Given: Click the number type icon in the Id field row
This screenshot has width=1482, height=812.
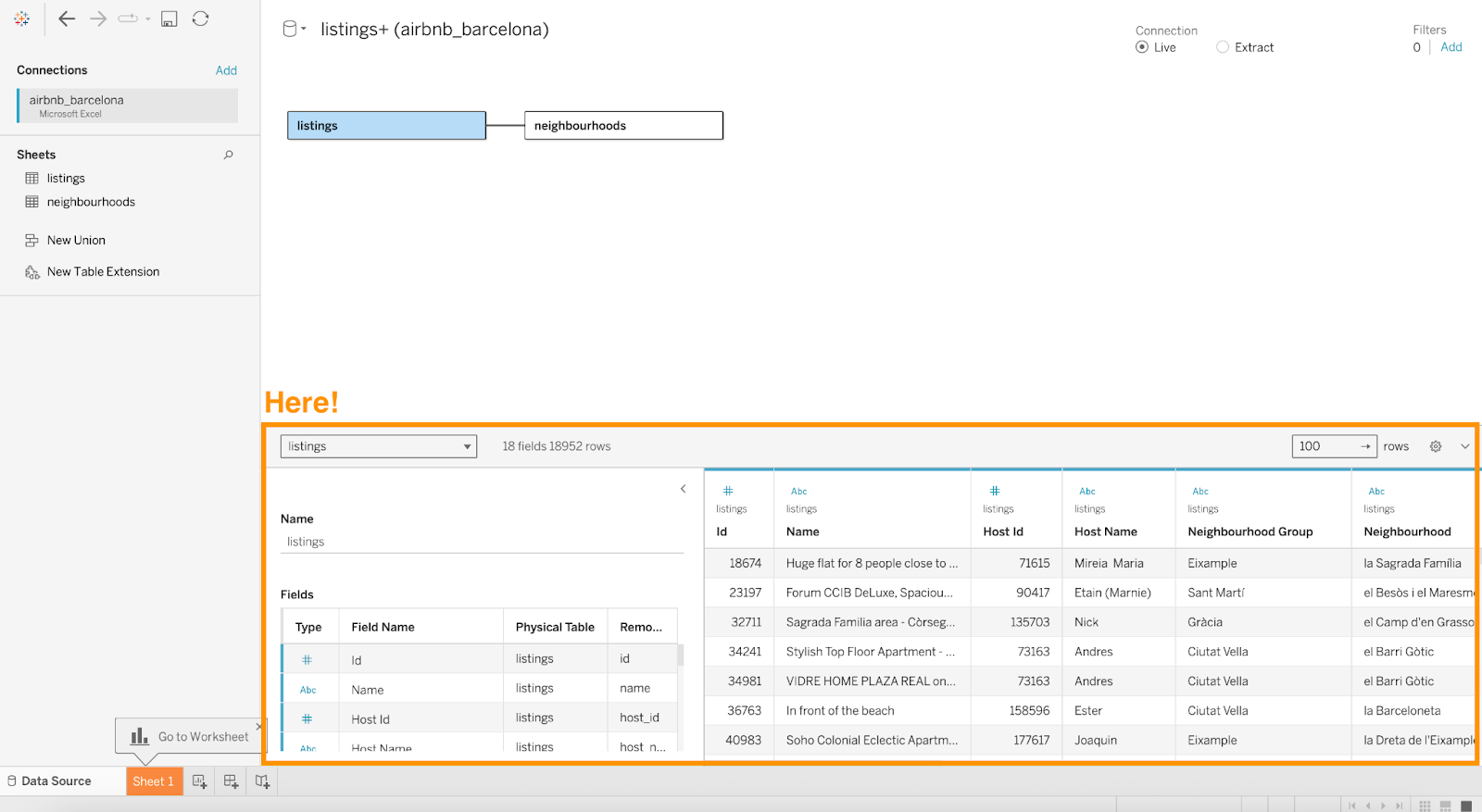Looking at the screenshot, I should [308, 660].
